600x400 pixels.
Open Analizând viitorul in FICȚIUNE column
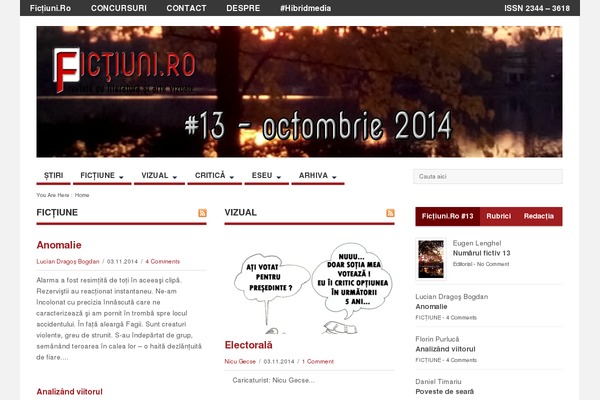(x=70, y=392)
